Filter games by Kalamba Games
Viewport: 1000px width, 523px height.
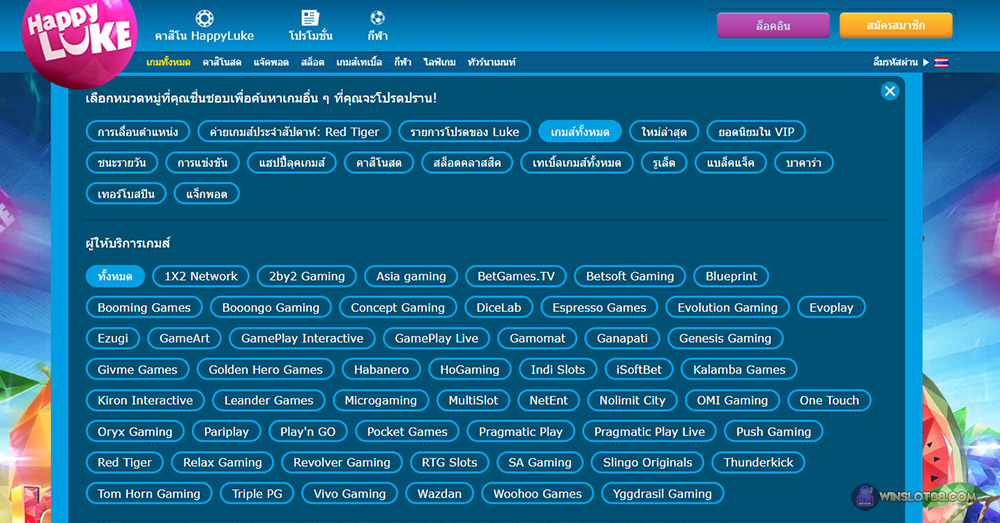(739, 369)
